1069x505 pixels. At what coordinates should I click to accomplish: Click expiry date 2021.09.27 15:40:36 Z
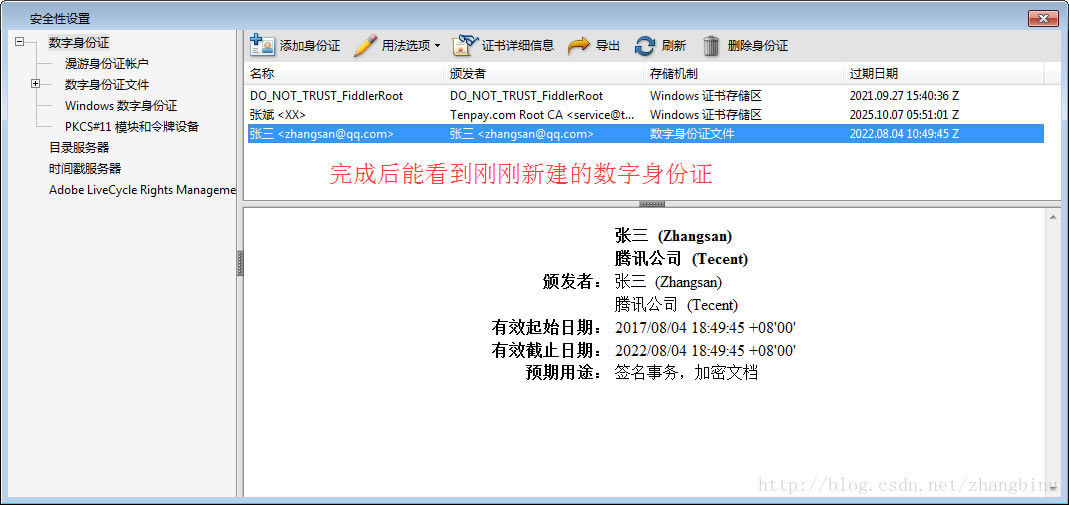pyautogui.click(x=904, y=96)
